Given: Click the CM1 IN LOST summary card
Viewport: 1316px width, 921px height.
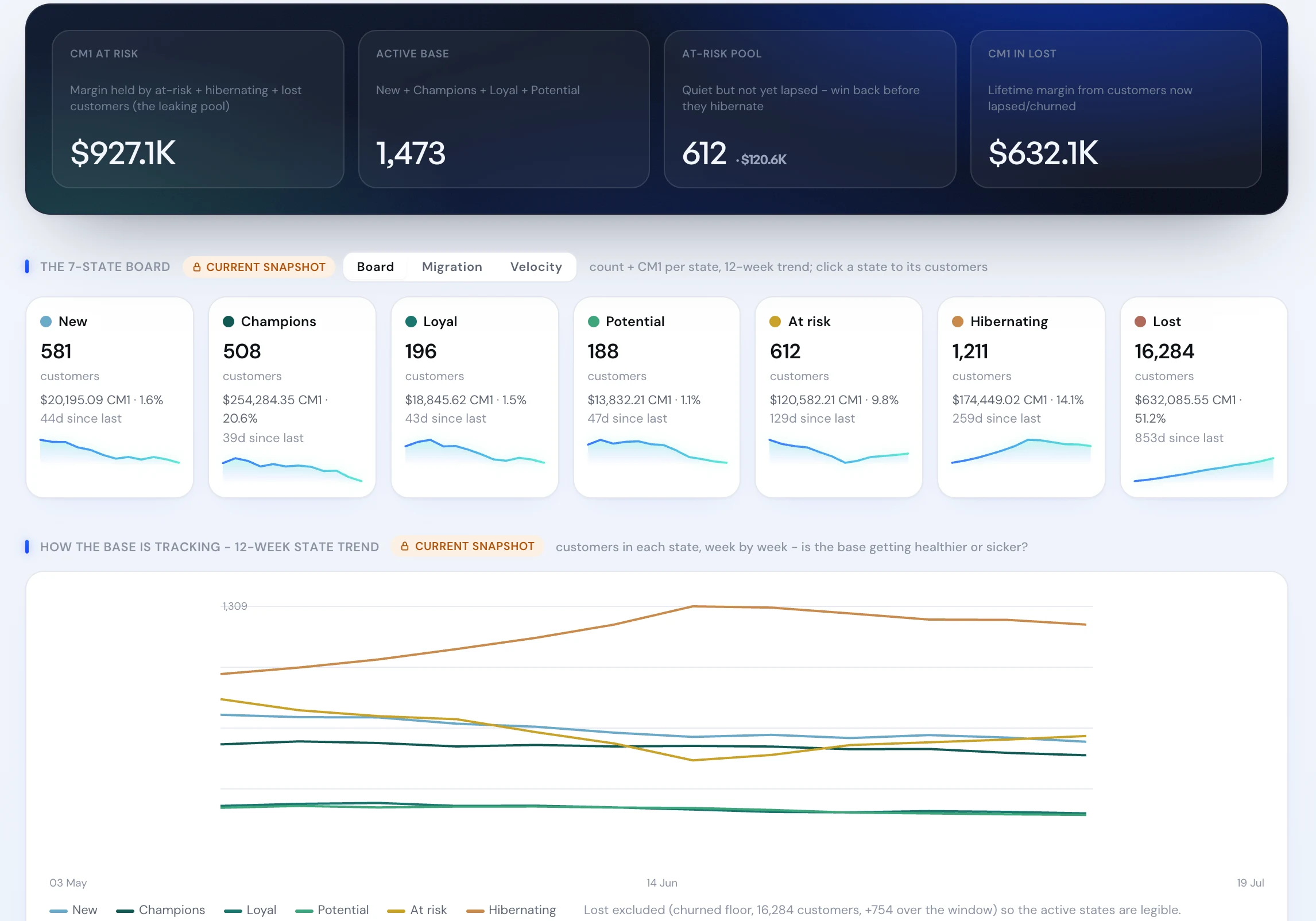Looking at the screenshot, I should pos(1116,109).
